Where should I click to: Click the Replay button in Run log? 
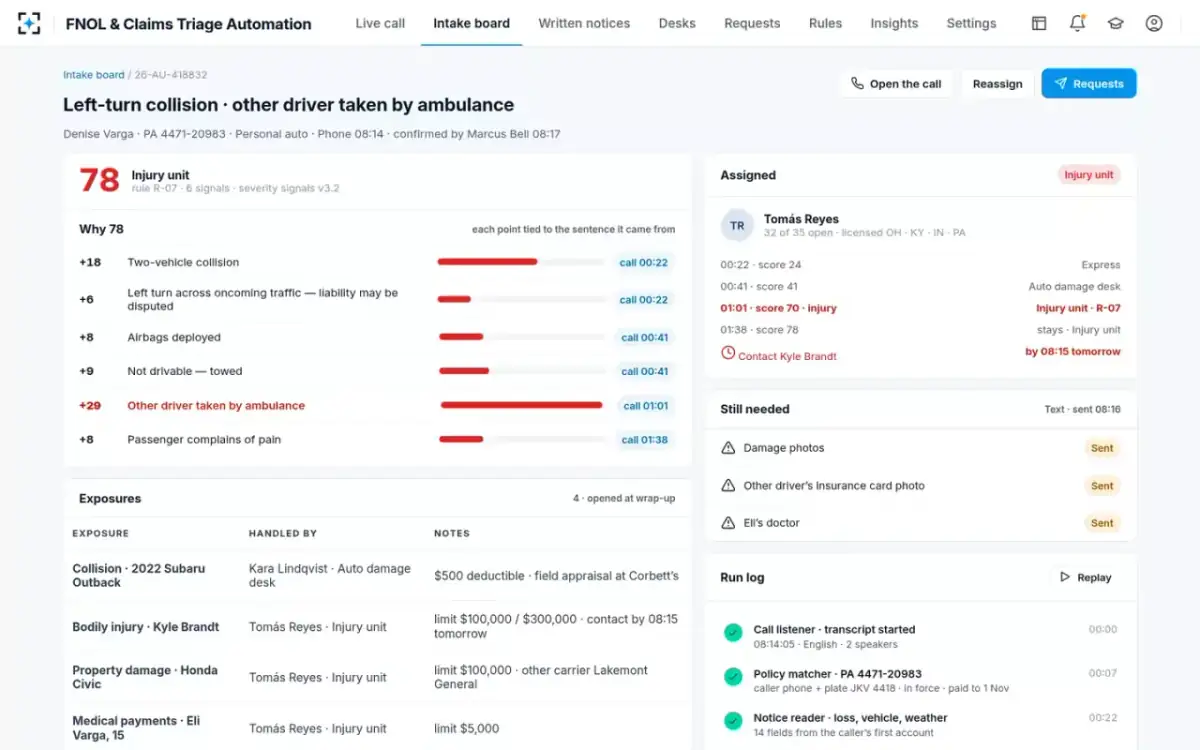pos(1085,577)
